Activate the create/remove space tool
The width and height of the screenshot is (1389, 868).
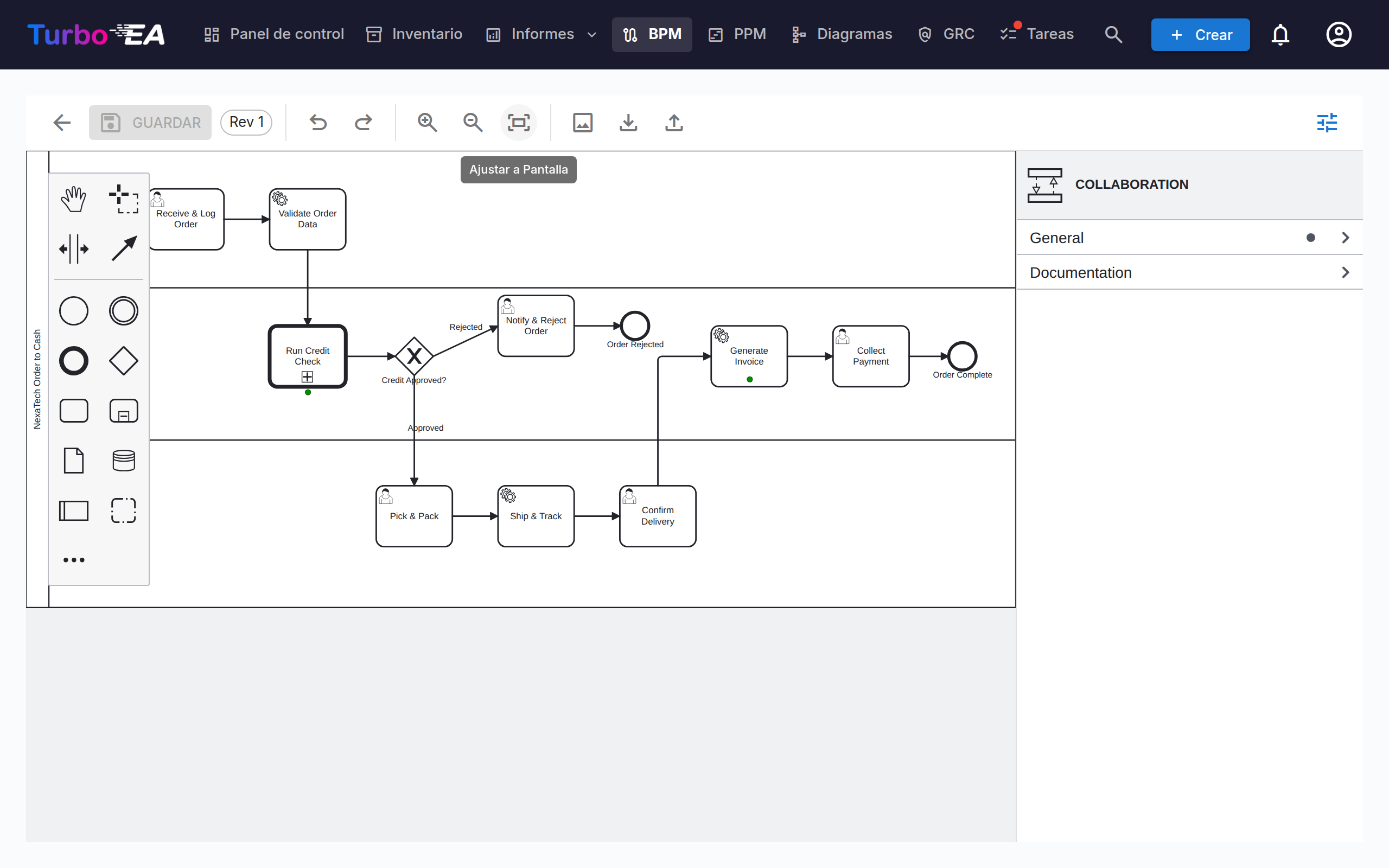coord(73,249)
